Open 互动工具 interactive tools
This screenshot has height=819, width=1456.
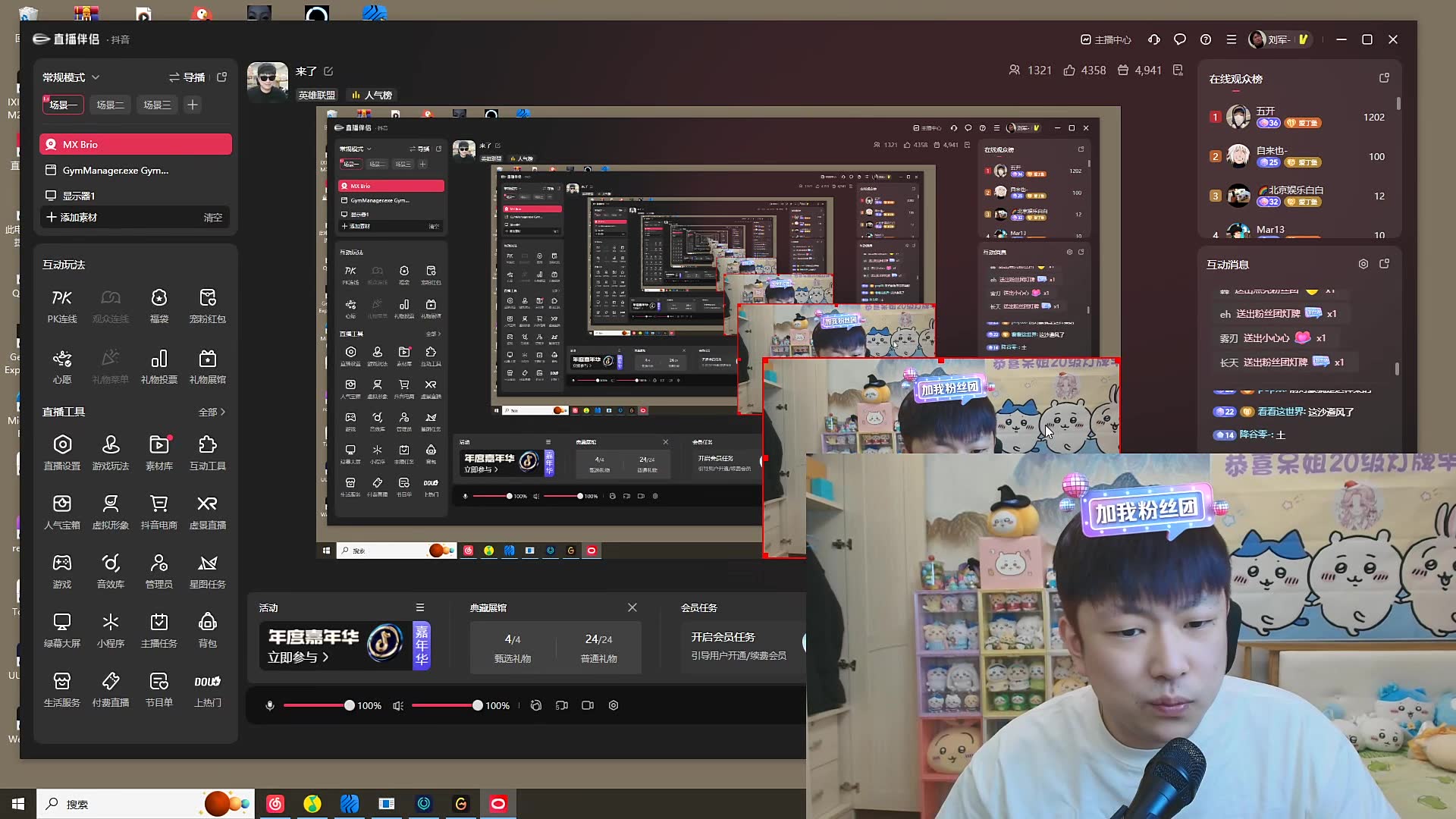tap(208, 453)
